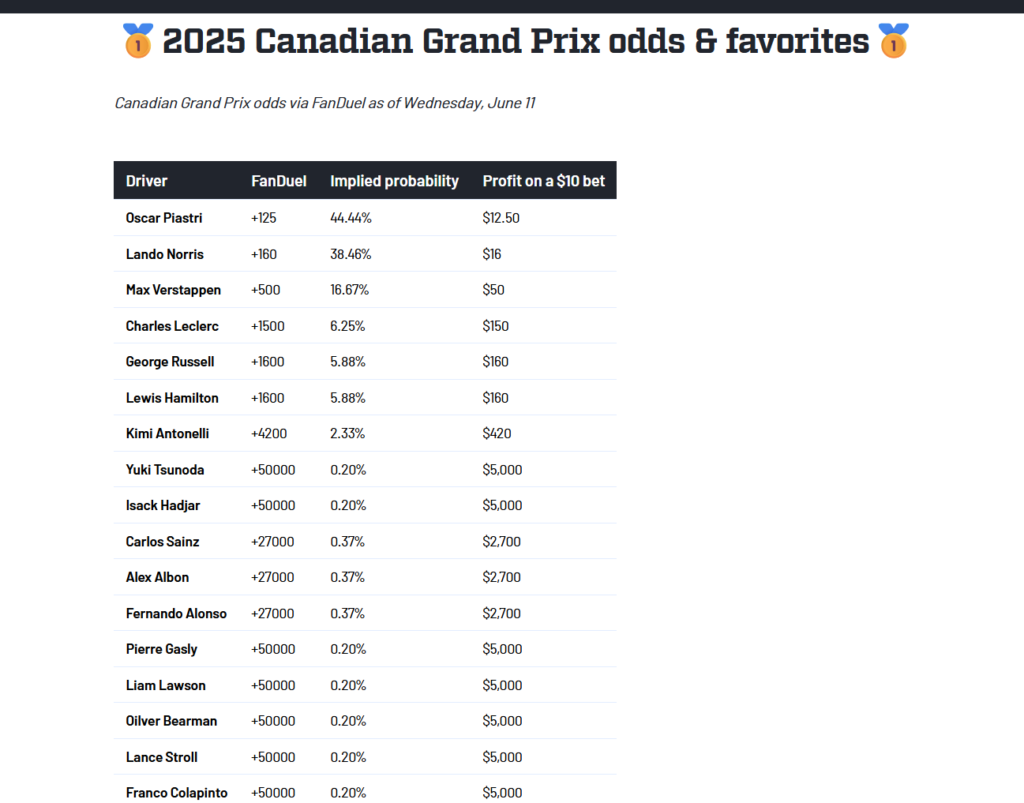Select the Oscar Piastri driver name
1024x803 pixels.
[x=164, y=218]
